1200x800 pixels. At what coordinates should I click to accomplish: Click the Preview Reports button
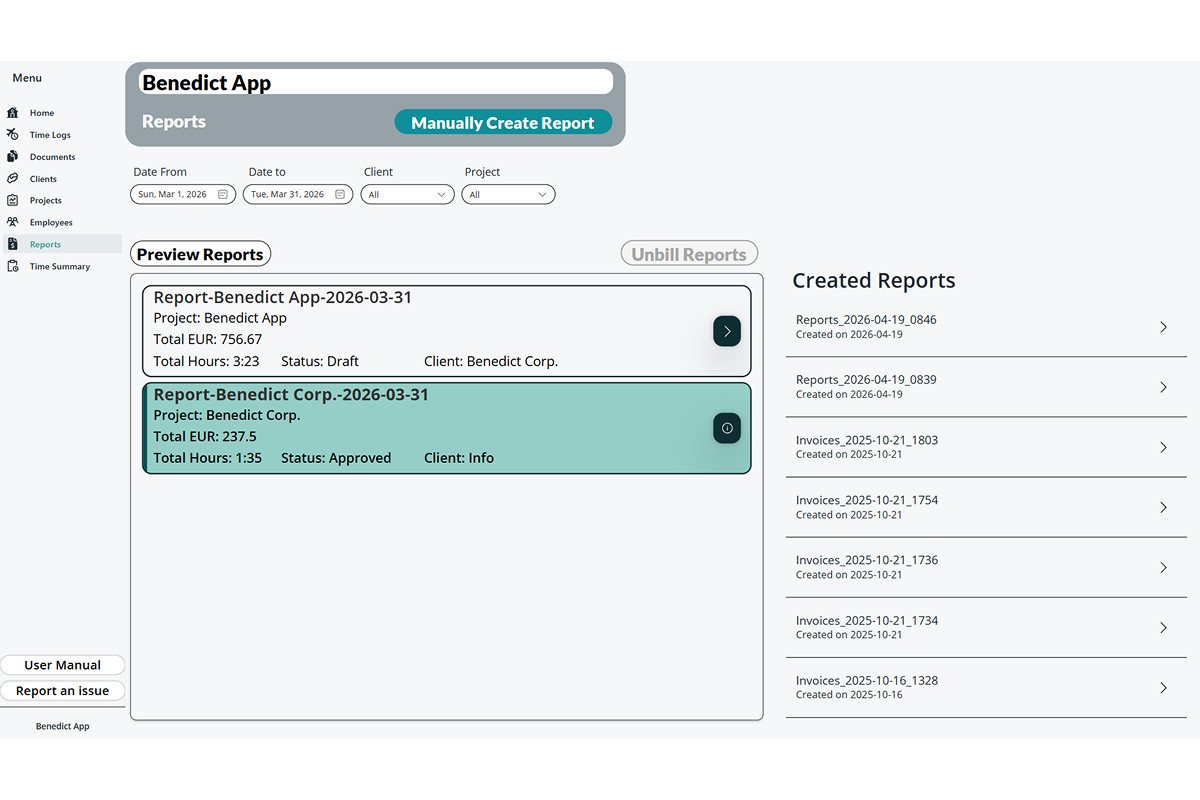[200, 254]
